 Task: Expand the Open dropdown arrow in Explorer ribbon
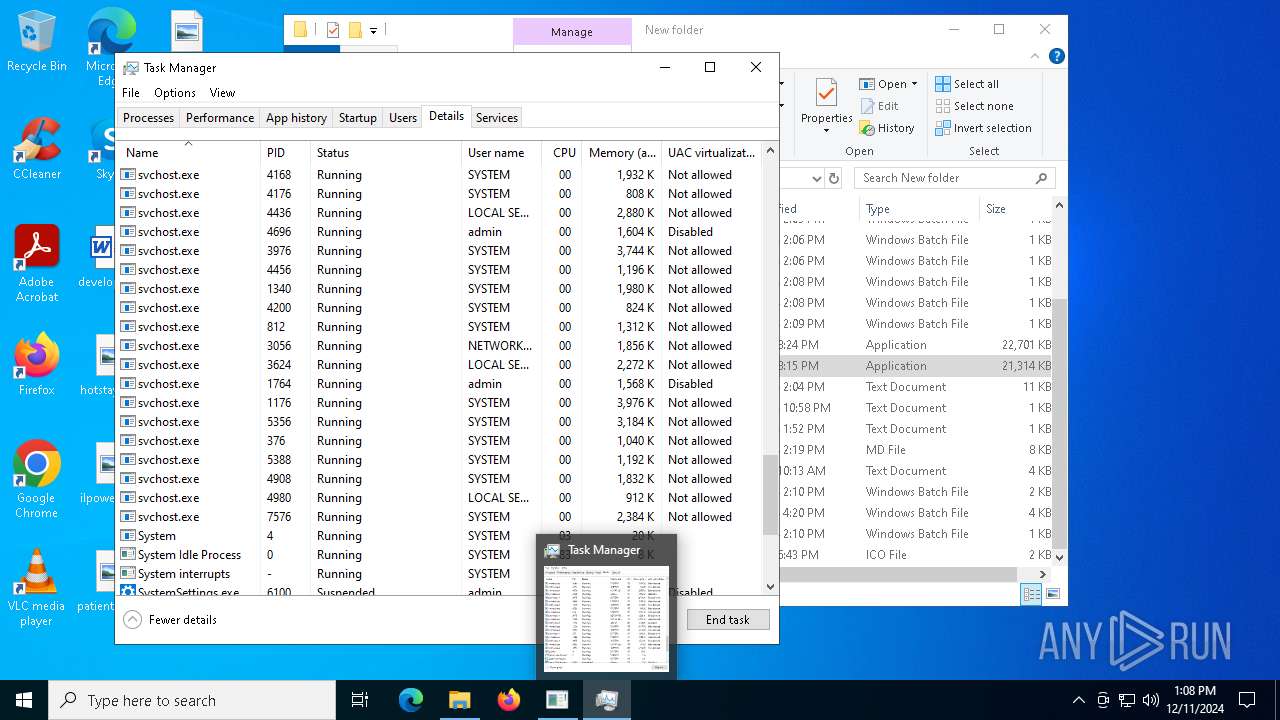coord(914,84)
